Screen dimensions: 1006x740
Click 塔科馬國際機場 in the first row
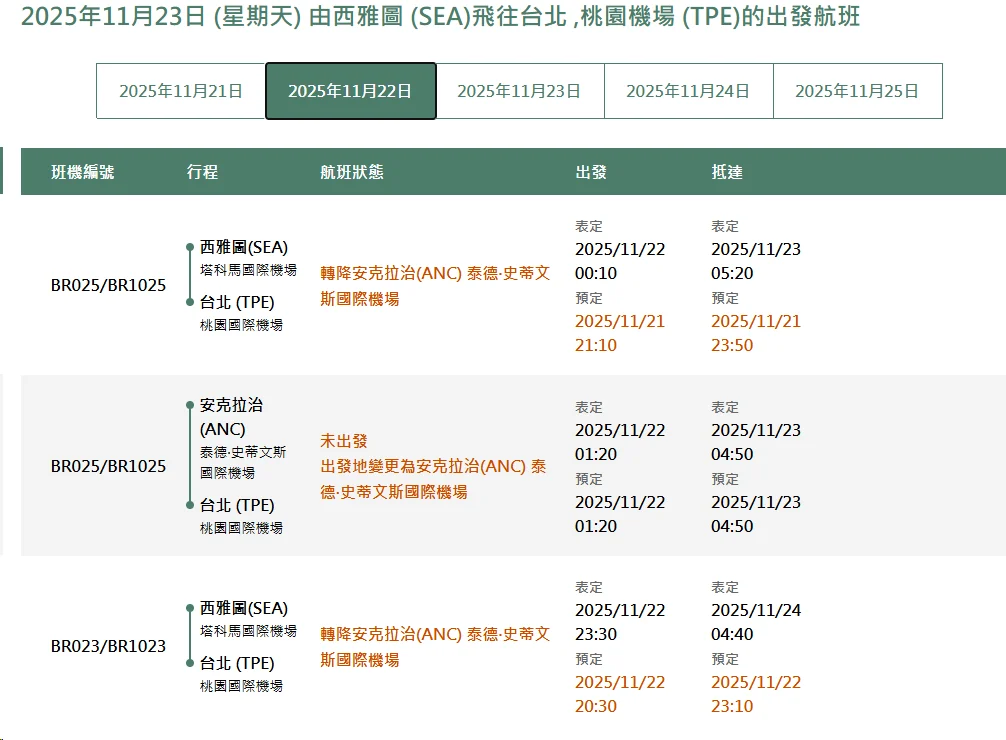pyautogui.click(x=248, y=270)
